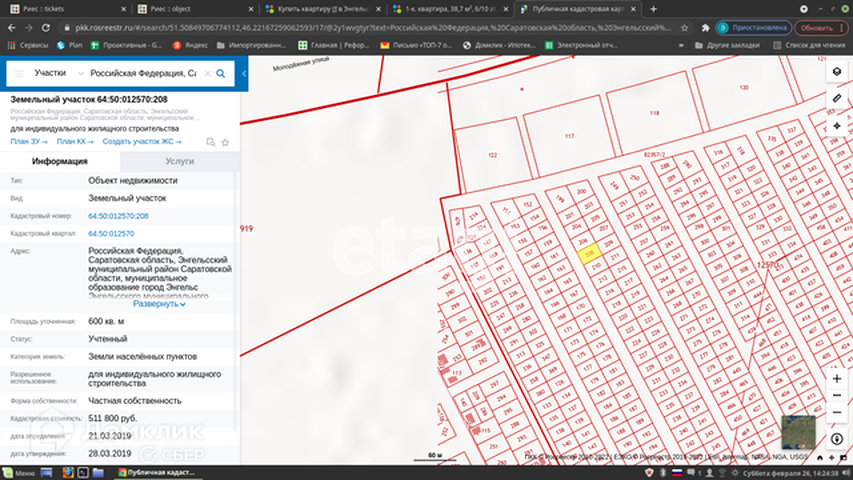This screenshot has width=853, height=480.
Task: Select the highlighted yellow parcel 208 on the map
Action: click(x=590, y=254)
